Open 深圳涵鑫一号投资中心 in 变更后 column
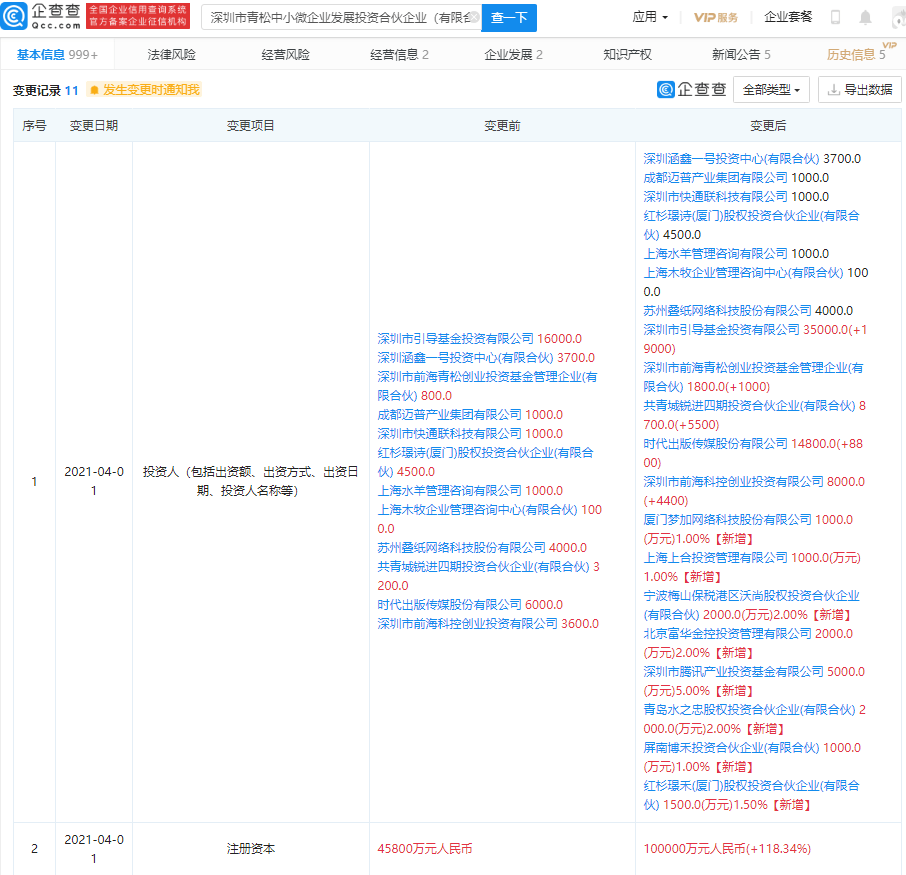This screenshot has width=906, height=875. (732, 158)
